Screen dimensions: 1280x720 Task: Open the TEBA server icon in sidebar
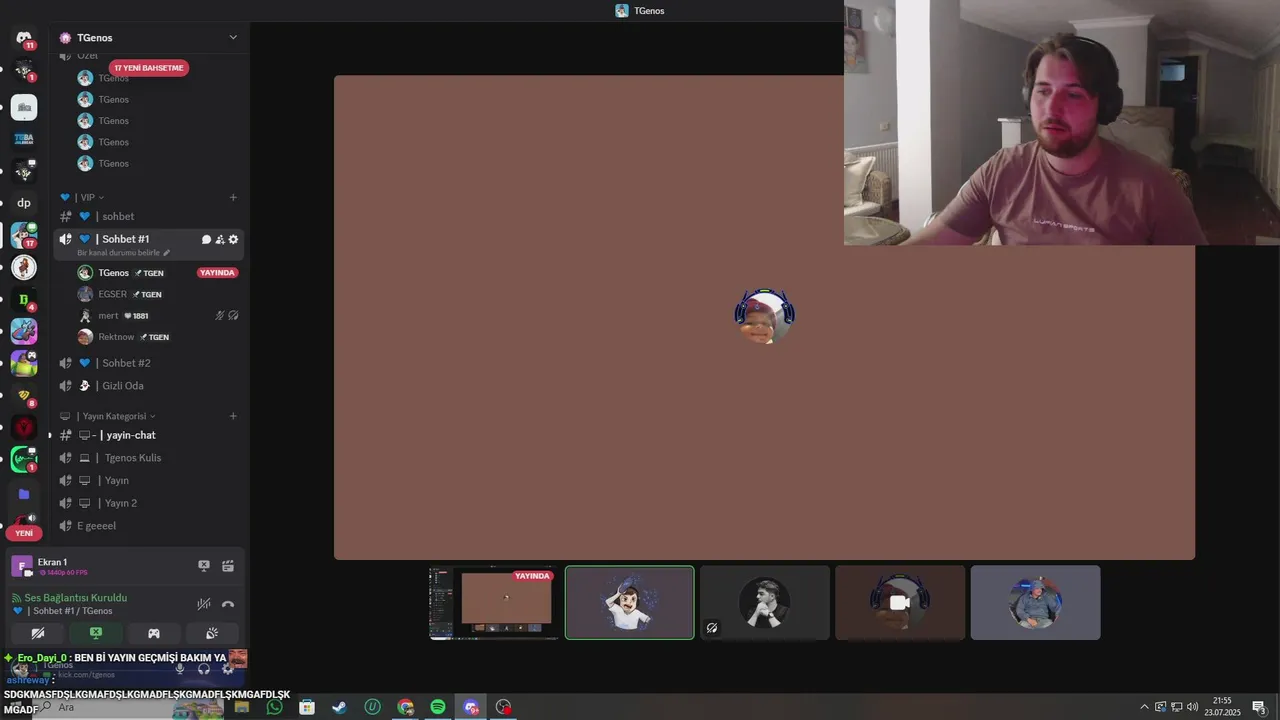(24, 139)
